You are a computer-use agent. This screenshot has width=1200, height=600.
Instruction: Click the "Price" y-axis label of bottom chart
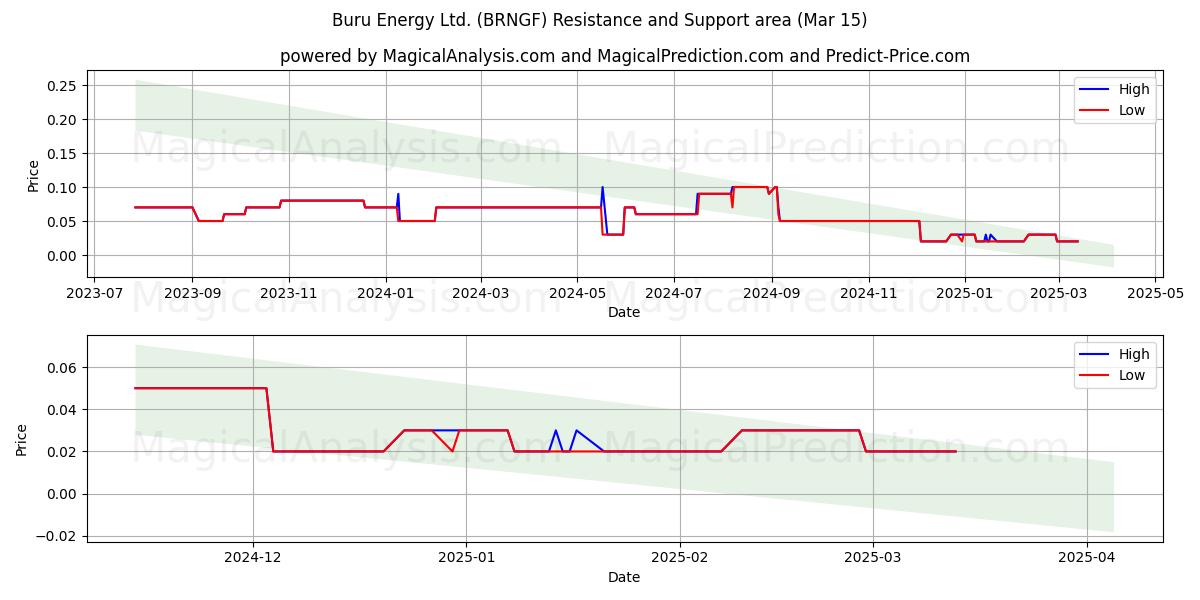tap(22, 440)
